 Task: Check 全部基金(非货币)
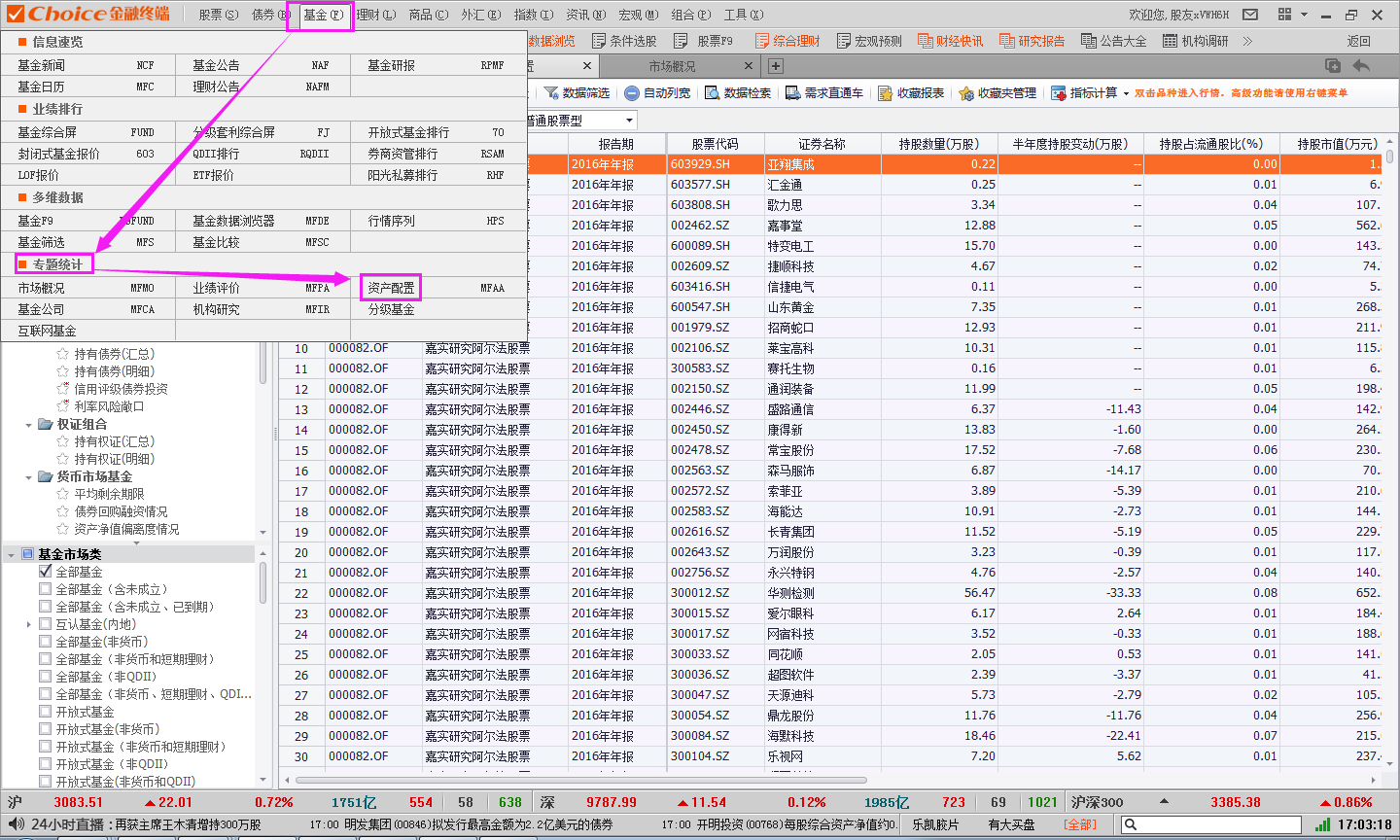tap(46, 642)
